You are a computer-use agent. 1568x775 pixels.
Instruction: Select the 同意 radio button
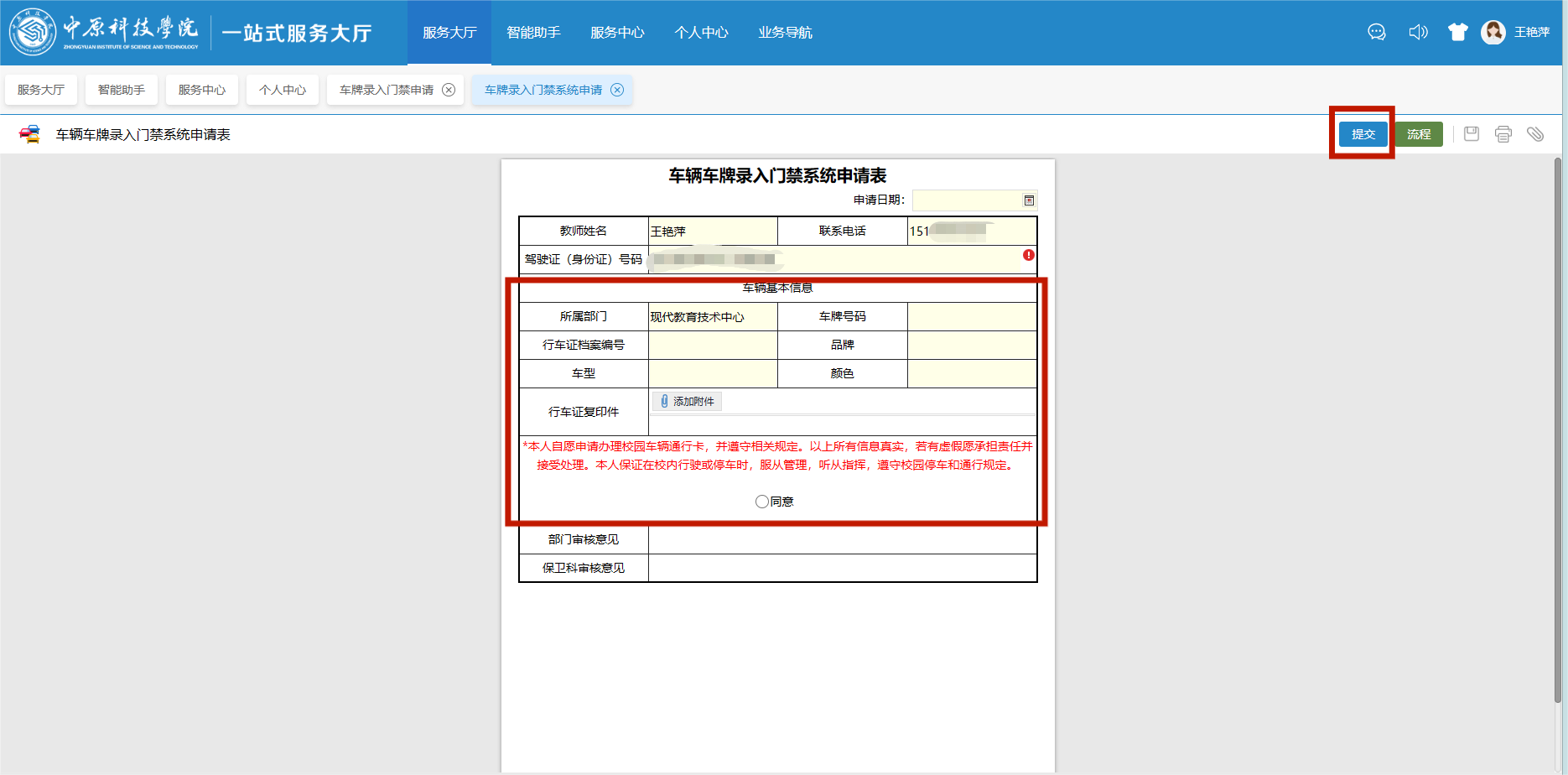[762, 502]
